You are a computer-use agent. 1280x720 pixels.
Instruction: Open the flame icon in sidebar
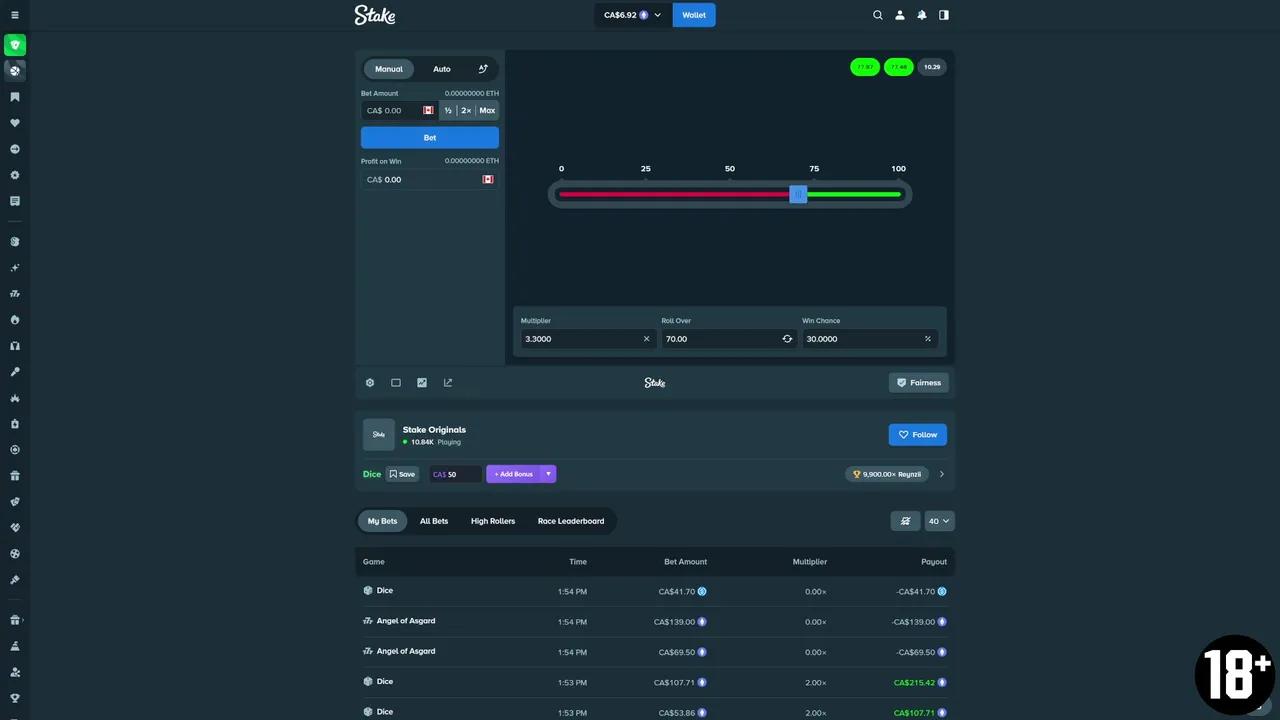15,320
